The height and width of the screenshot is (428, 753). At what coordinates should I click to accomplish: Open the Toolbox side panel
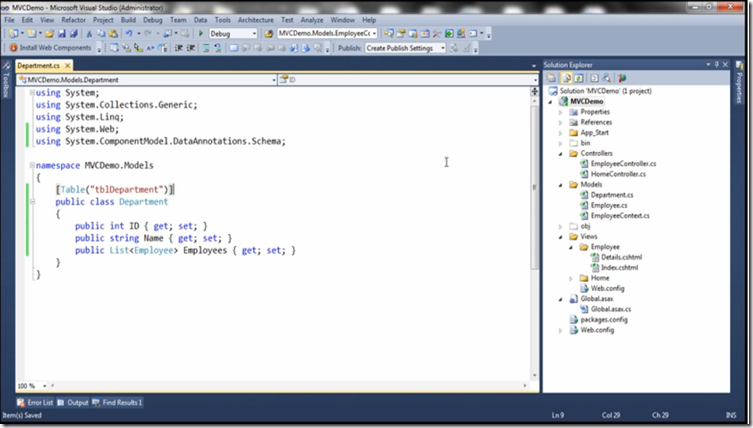[x=6, y=79]
